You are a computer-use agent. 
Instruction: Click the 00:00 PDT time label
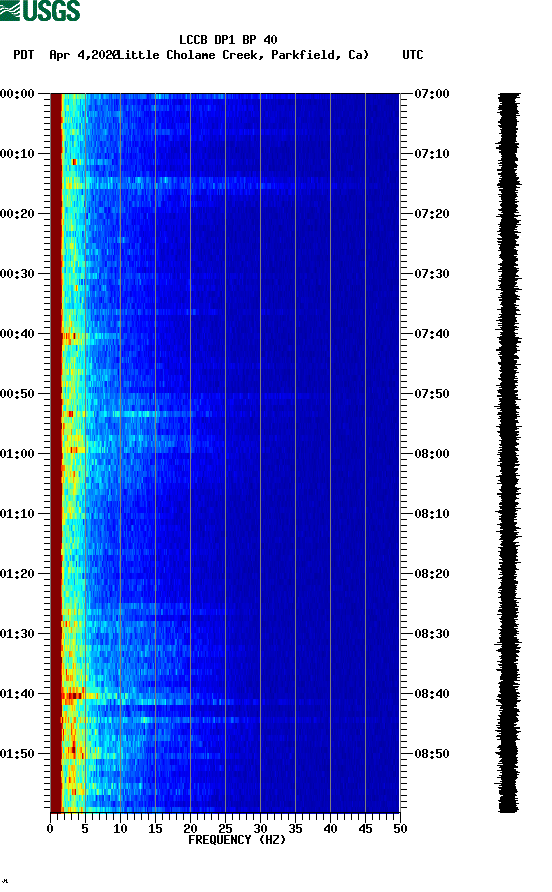17,93
